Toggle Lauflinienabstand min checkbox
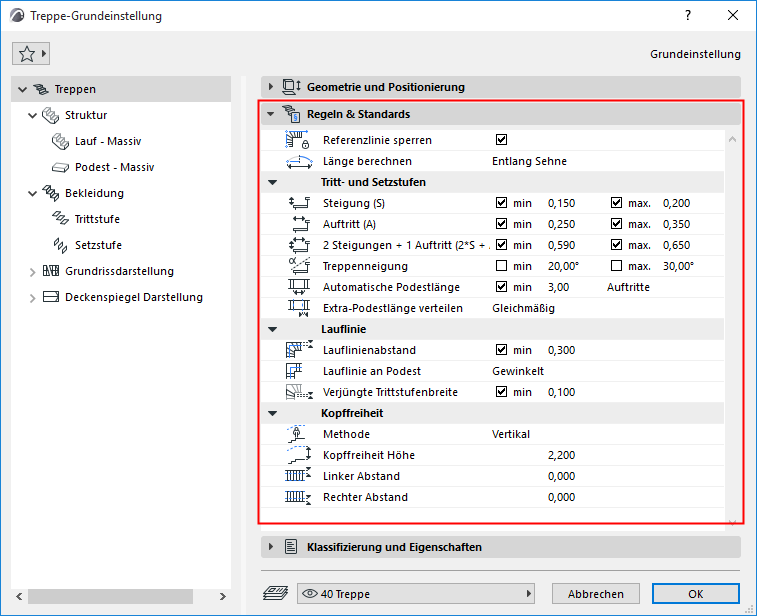Image resolution: width=757 pixels, height=616 pixels. pyautogui.click(x=502, y=350)
